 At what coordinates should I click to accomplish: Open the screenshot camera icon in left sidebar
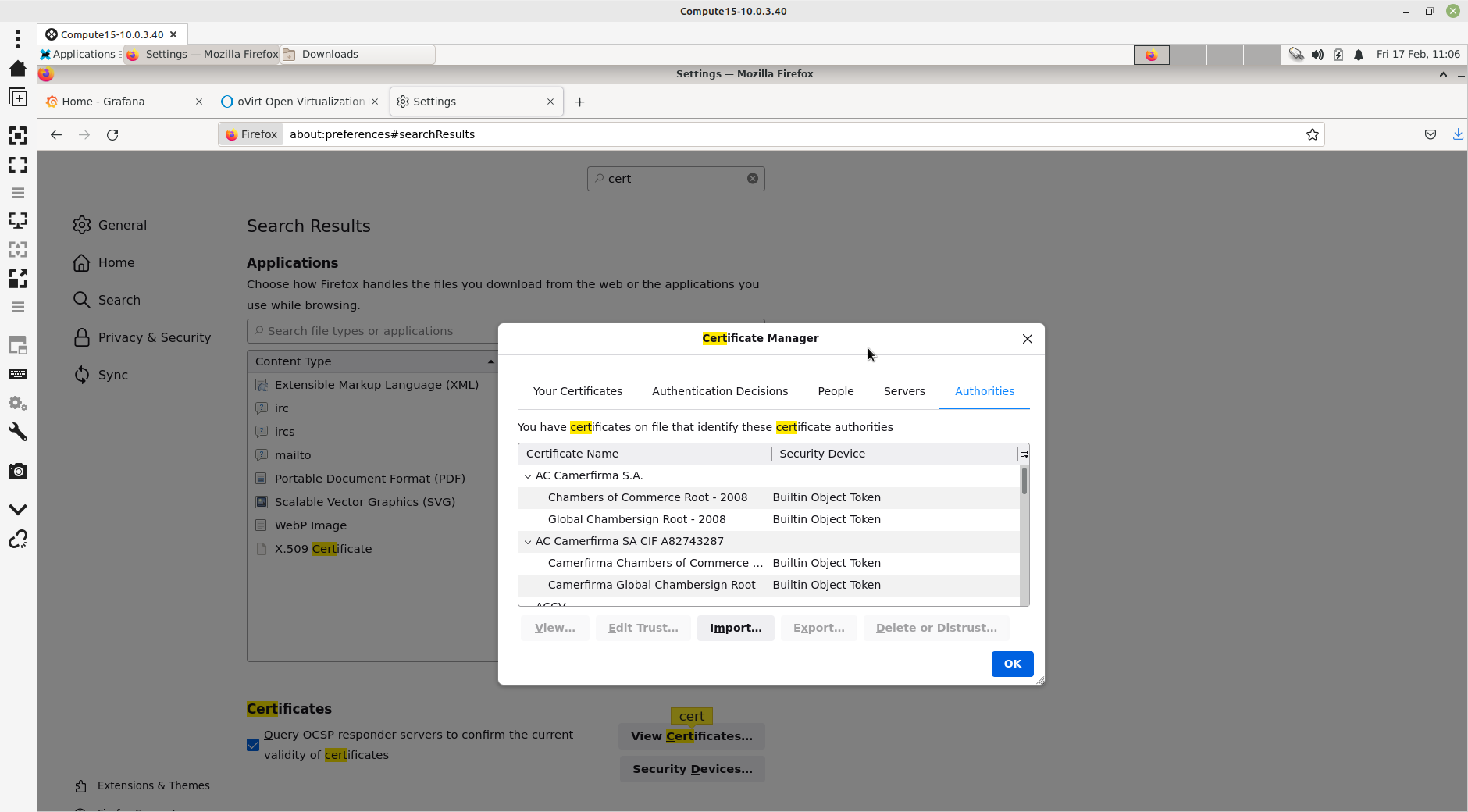(x=18, y=472)
